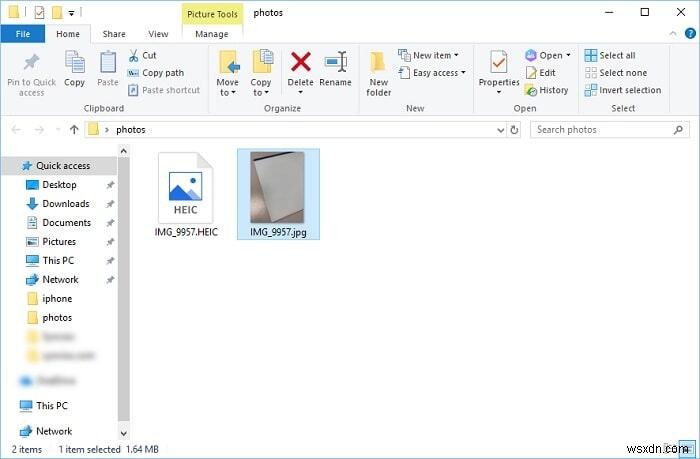The height and width of the screenshot is (459, 700).
Task: Open the File menu tab
Action: [23, 34]
